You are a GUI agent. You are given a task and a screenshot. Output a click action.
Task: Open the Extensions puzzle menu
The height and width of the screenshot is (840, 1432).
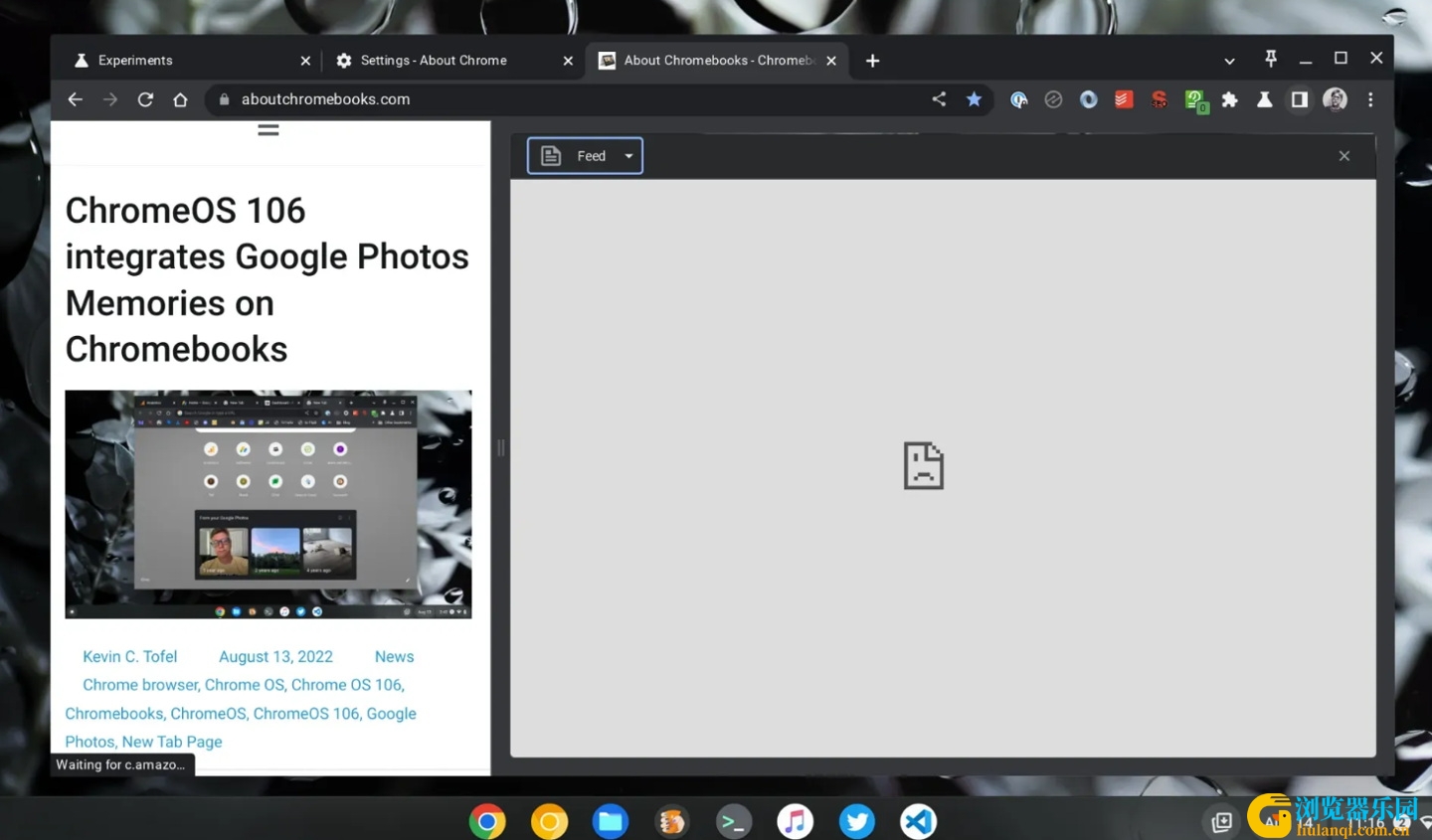point(1230,99)
